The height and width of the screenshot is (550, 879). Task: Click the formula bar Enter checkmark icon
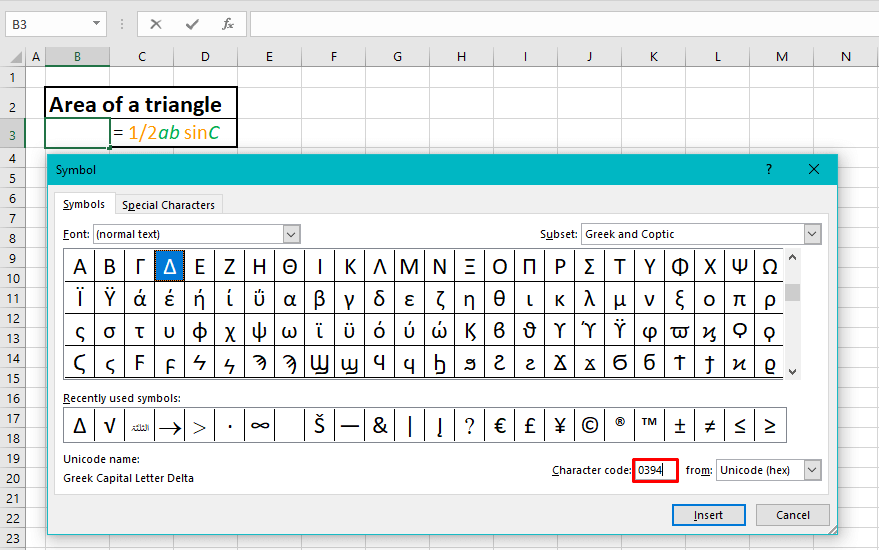pos(192,23)
